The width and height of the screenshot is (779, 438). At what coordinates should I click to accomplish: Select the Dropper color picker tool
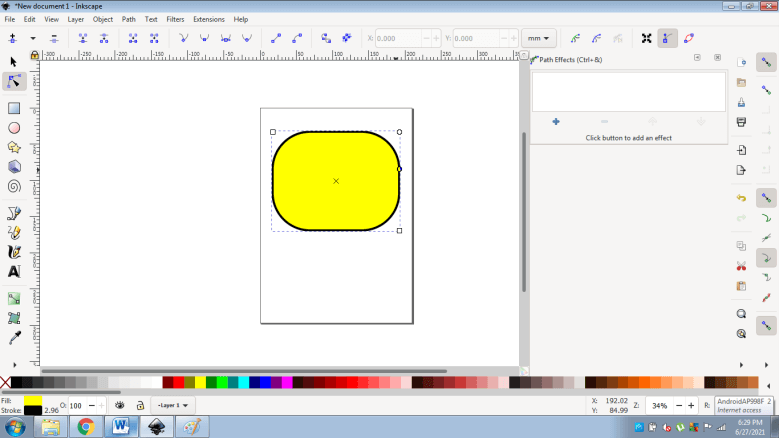point(14,338)
